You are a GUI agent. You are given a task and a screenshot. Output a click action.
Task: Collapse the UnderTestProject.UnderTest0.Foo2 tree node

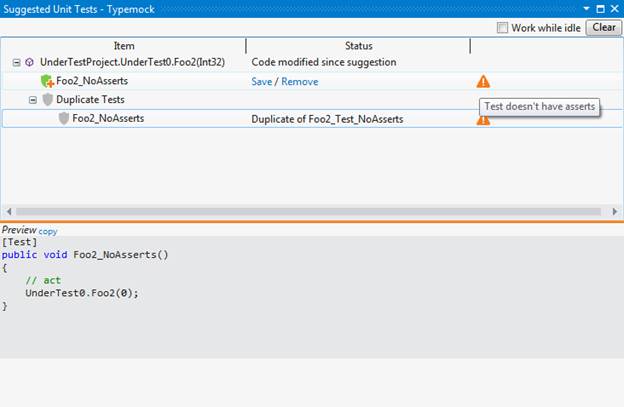pos(17,62)
